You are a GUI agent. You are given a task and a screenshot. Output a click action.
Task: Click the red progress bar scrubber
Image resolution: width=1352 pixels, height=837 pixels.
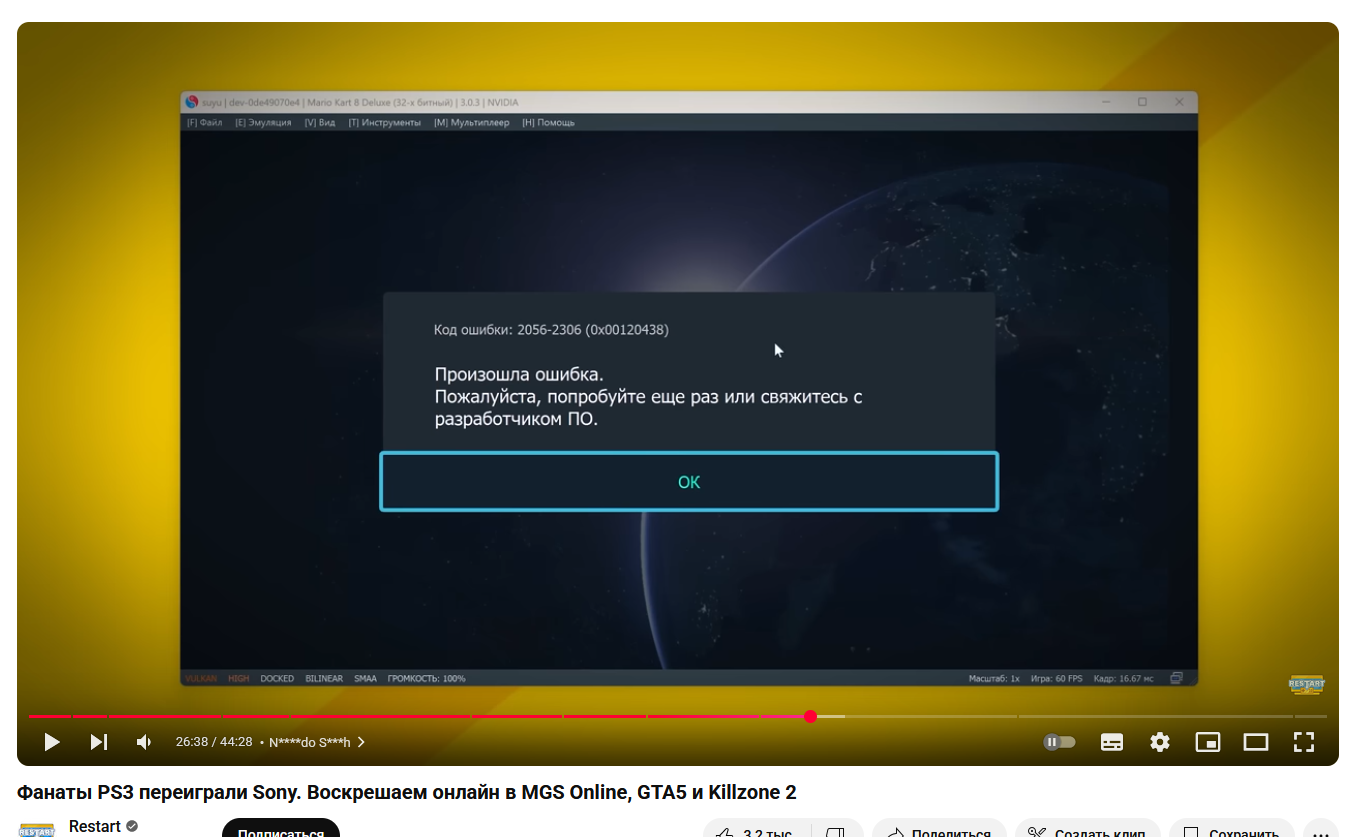810,716
